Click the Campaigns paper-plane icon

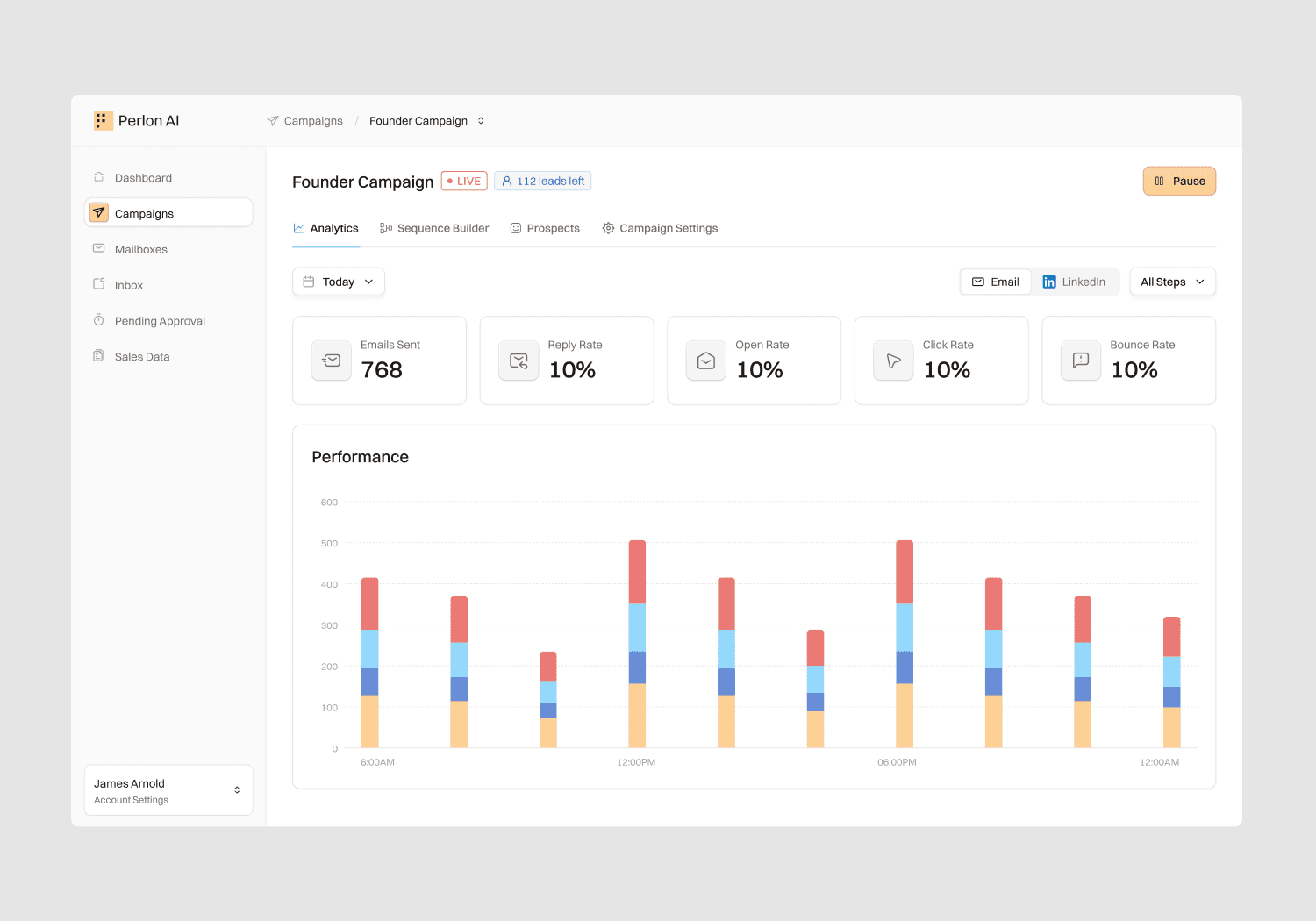click(99, 212)
